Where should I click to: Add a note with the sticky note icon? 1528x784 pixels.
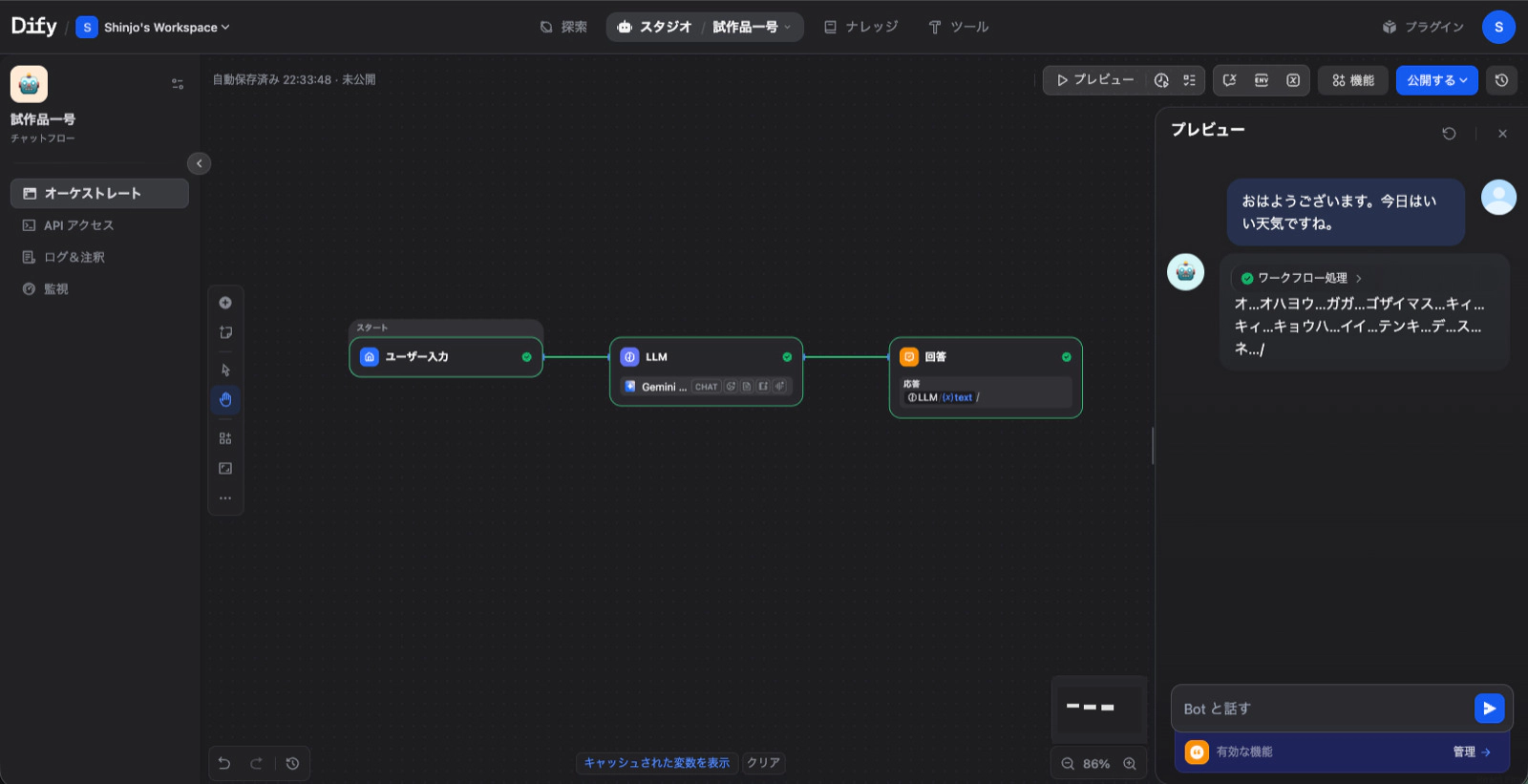(225, 333)
